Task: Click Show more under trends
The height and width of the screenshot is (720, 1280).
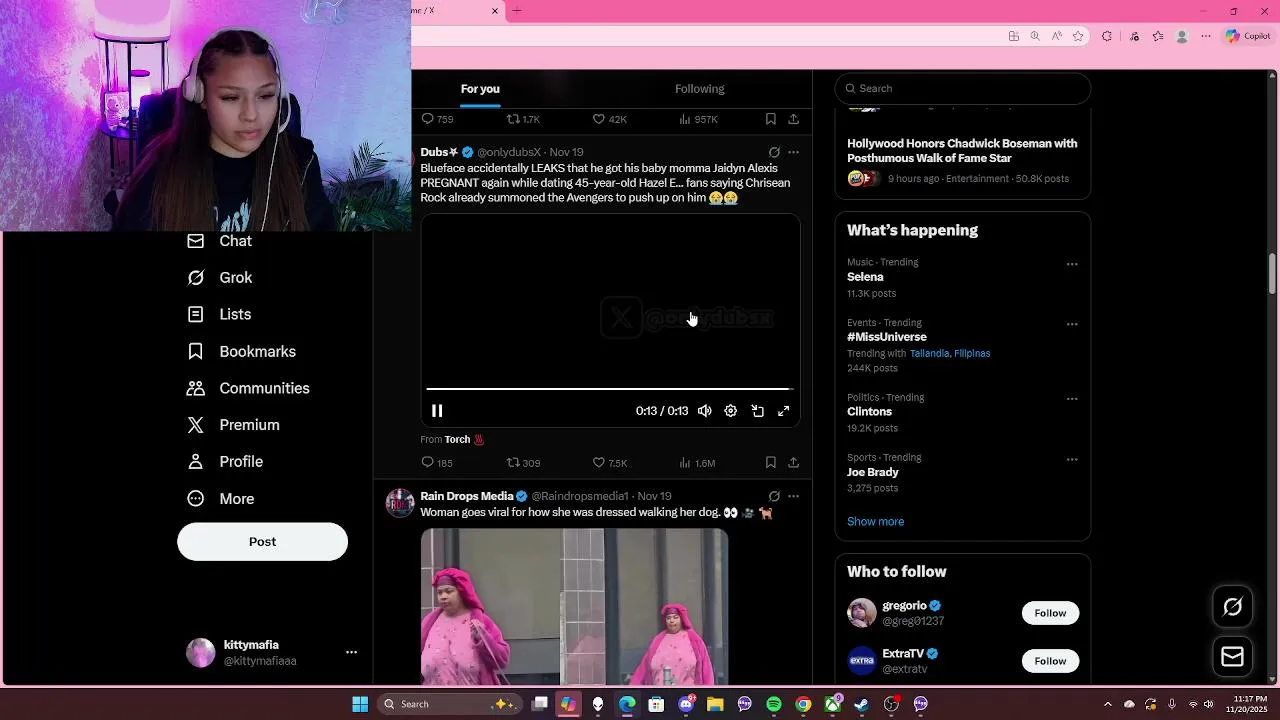Action: [x=875, y=522]
